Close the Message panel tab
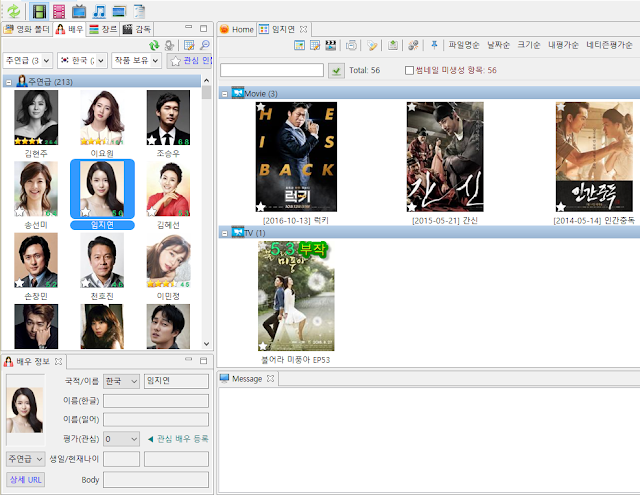 point(270,379)
